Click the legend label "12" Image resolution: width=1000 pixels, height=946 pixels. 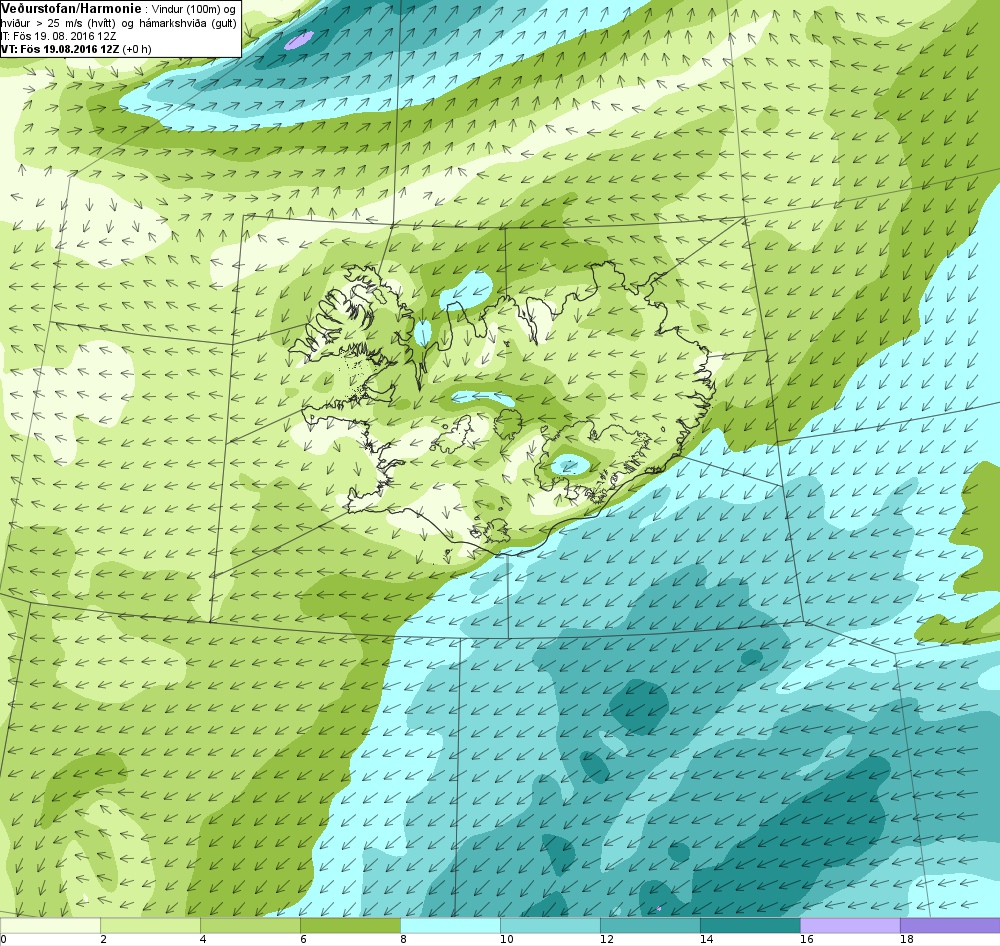(607, 939)
